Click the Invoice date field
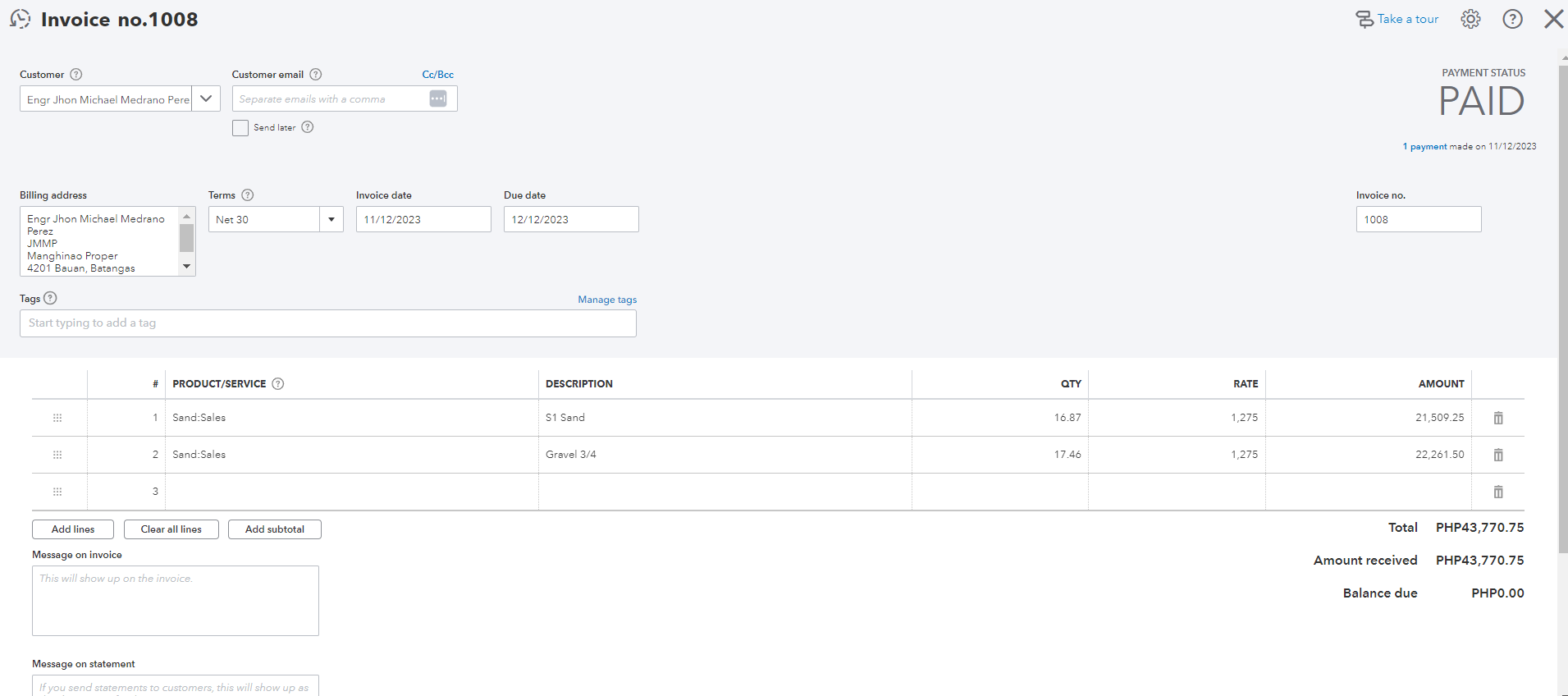Screen dimensions: 1568x696 [x=423, y=219]
